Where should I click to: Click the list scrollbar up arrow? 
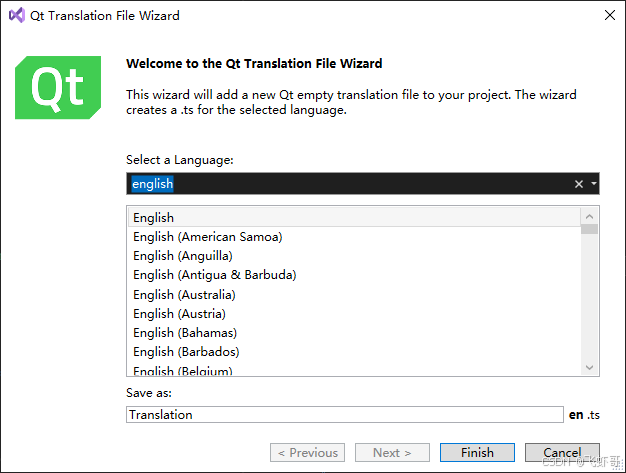(x=589, y=216)
